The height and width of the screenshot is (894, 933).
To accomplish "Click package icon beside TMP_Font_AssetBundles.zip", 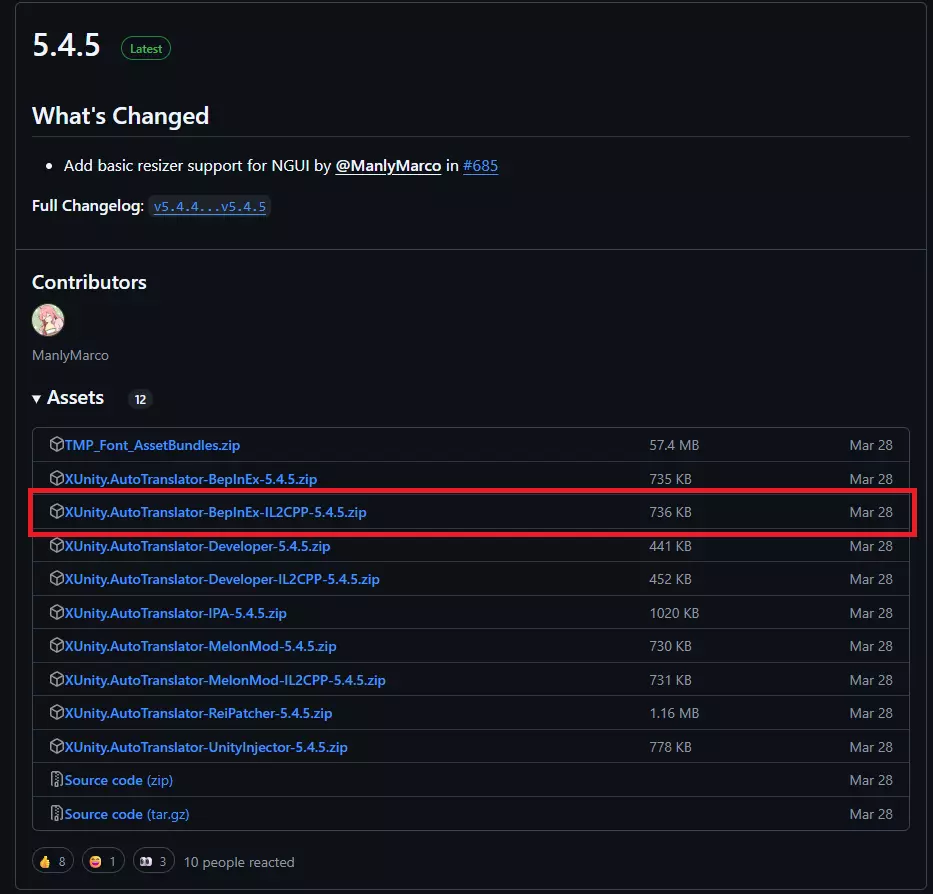I will pyautogui.click(x=57, y=445).
